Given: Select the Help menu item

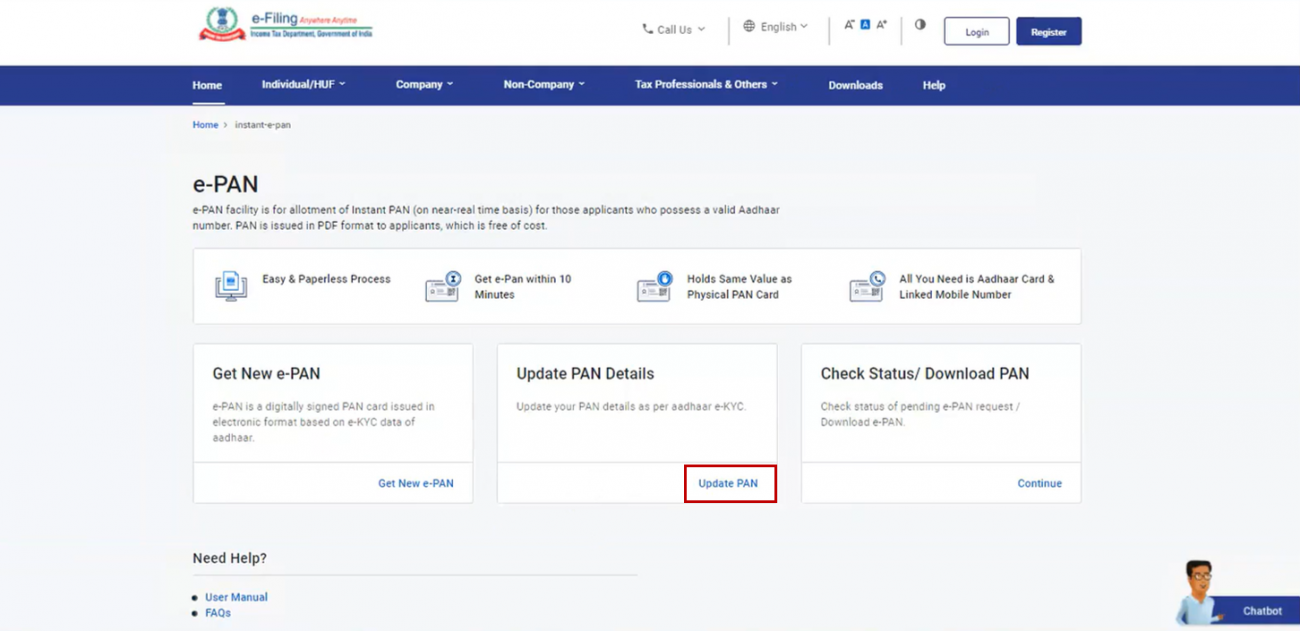Looking at the screenshot, I should [933, 85].
